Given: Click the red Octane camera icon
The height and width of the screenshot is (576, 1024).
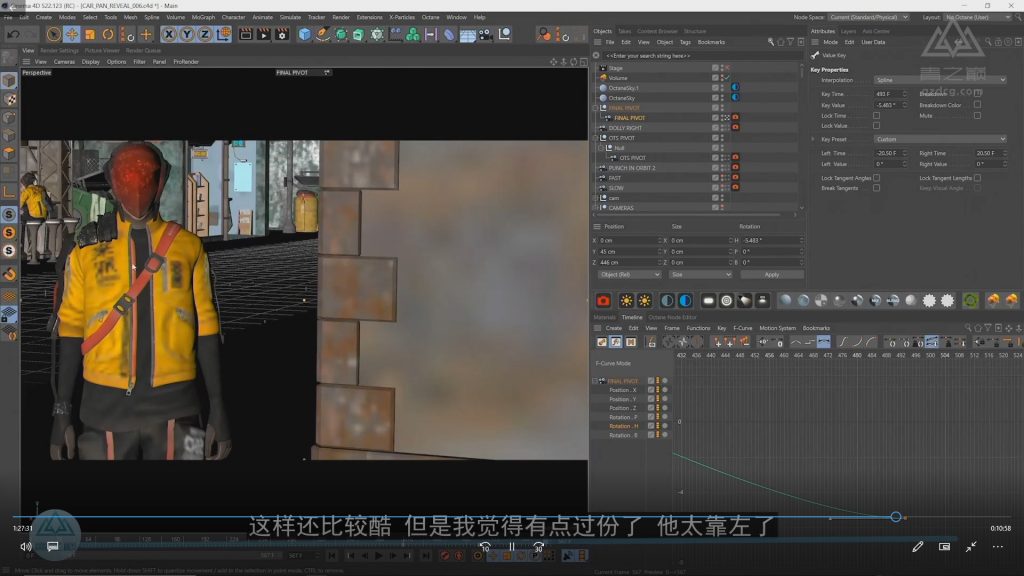Looking at the screenshot, I should click(603, 301).
